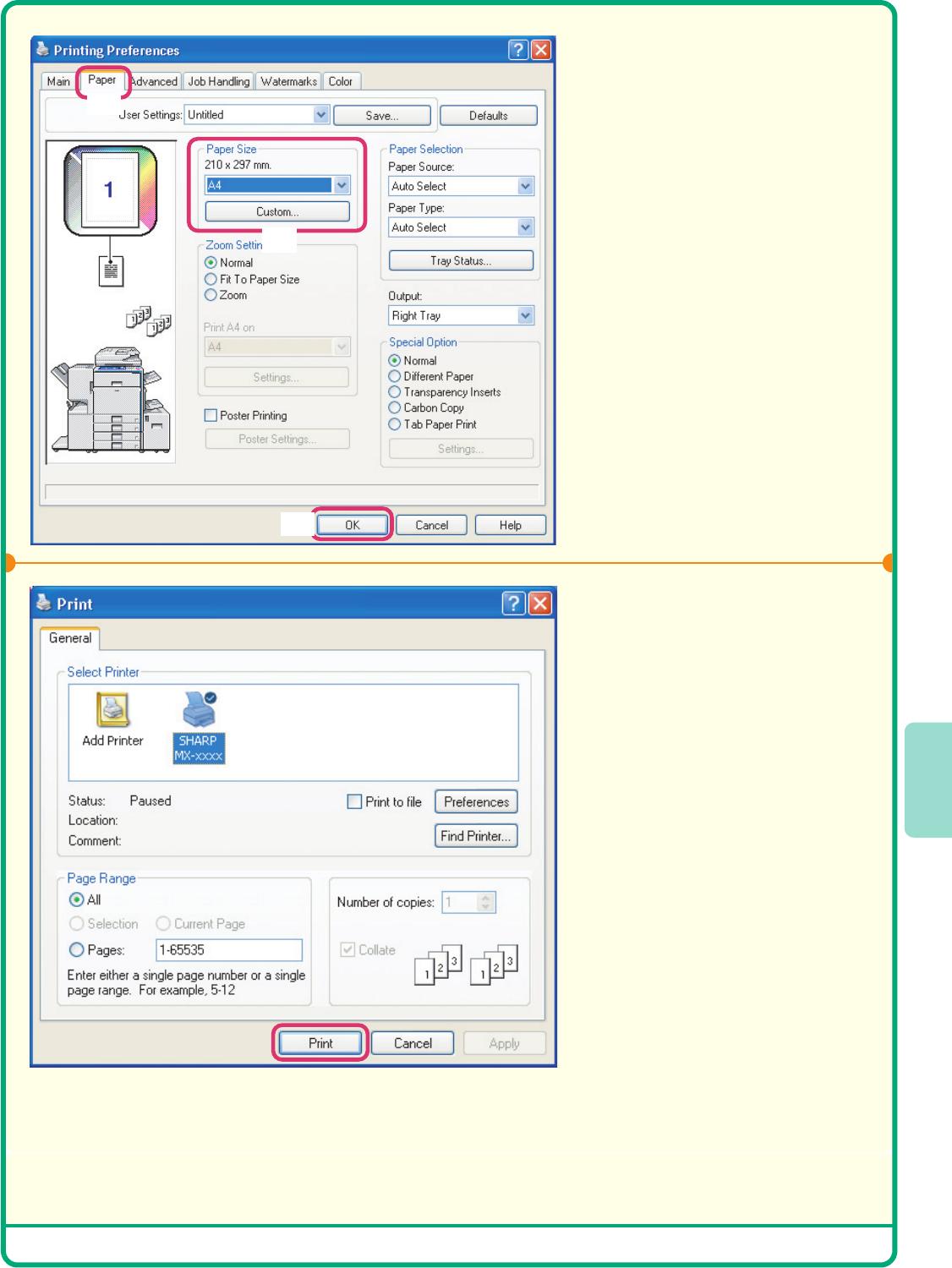
Task: Click the copier machine illustration
Action: pos(111,400)
